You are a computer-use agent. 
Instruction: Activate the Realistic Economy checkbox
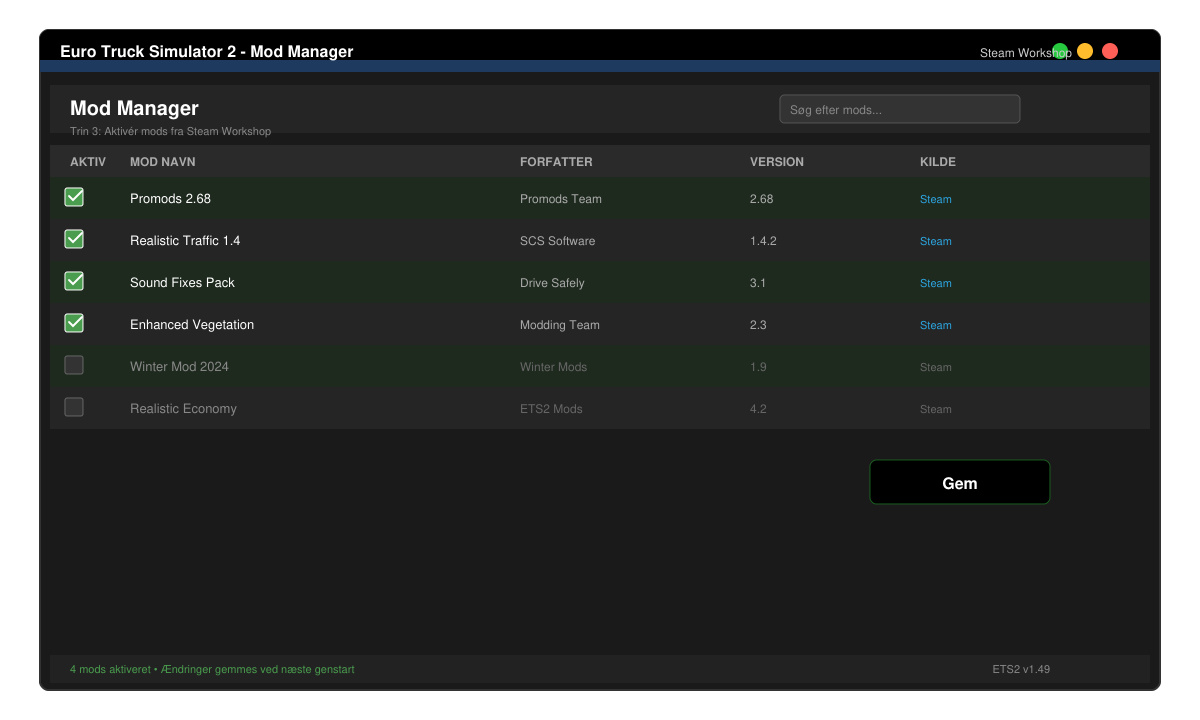click(x=74, y=407)
